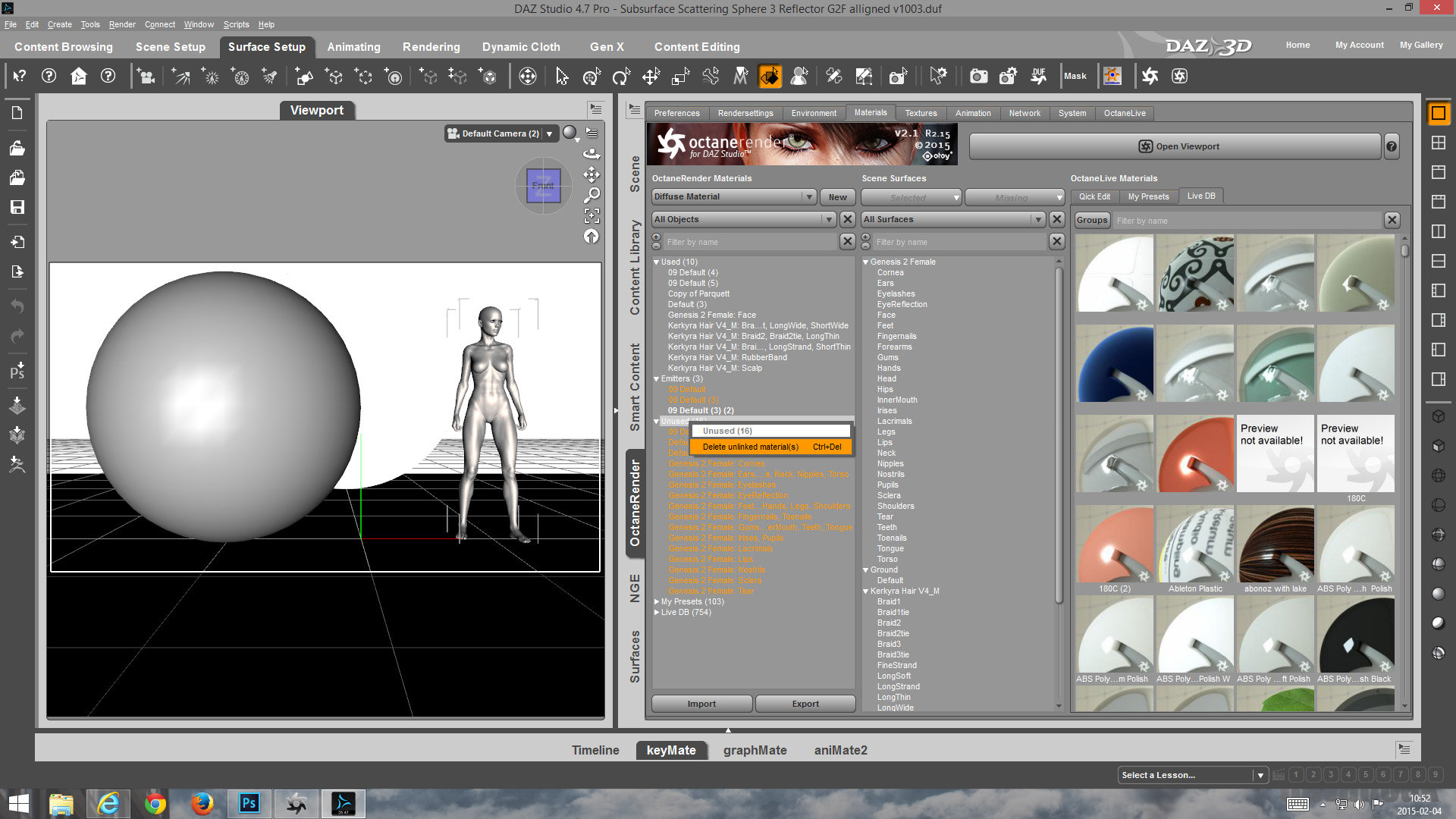Click the Frame view icon beside viewport
Image resolution: width=1456 pixels, height=819 pixels.
pos(591,216)
